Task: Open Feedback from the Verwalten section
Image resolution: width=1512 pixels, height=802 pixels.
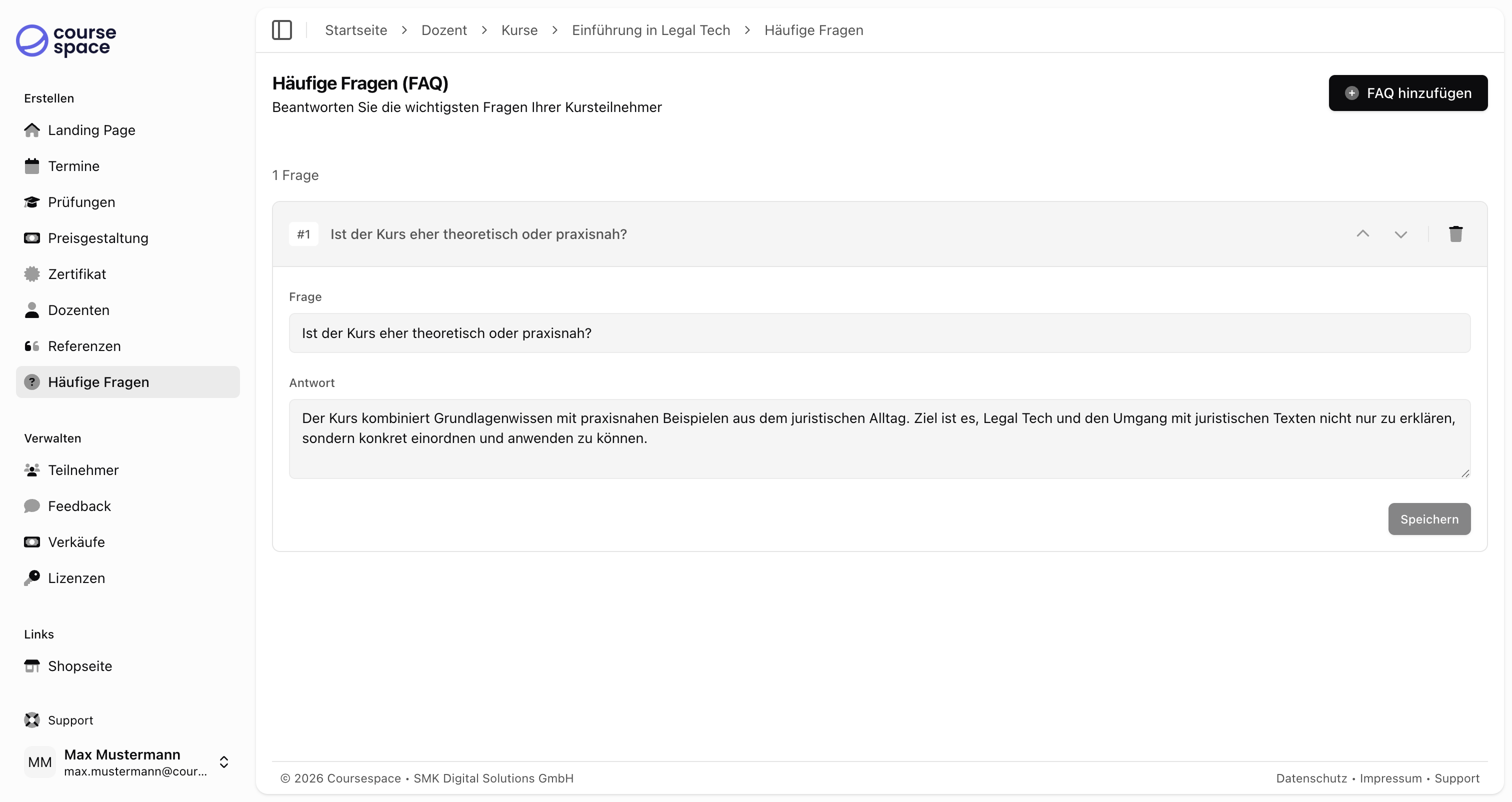Action: pyautogui.click(x=79, y=506)
